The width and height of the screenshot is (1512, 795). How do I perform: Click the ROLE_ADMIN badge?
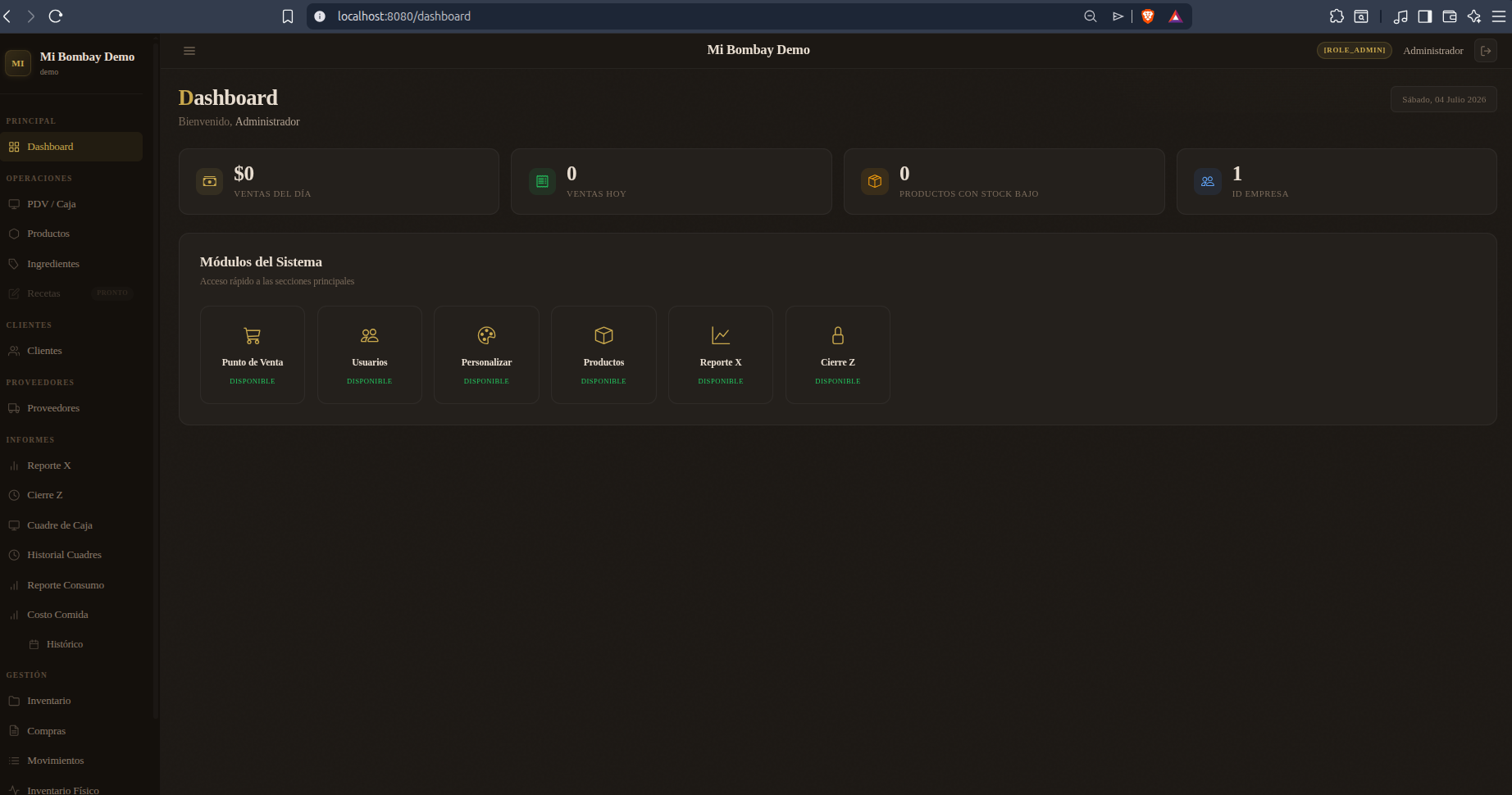pyautogui.click(x=1355, y=50)
